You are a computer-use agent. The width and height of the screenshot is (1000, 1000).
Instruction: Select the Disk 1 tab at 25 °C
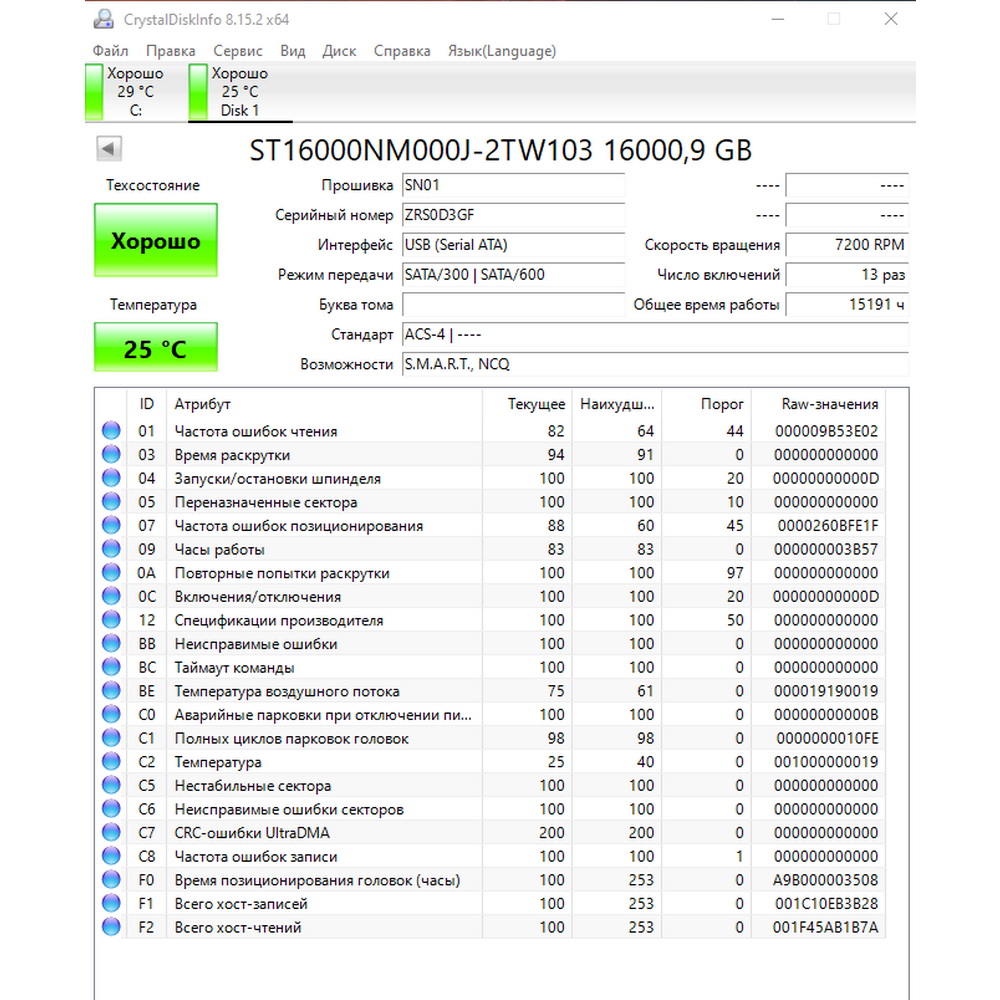(x=240, y=92)
